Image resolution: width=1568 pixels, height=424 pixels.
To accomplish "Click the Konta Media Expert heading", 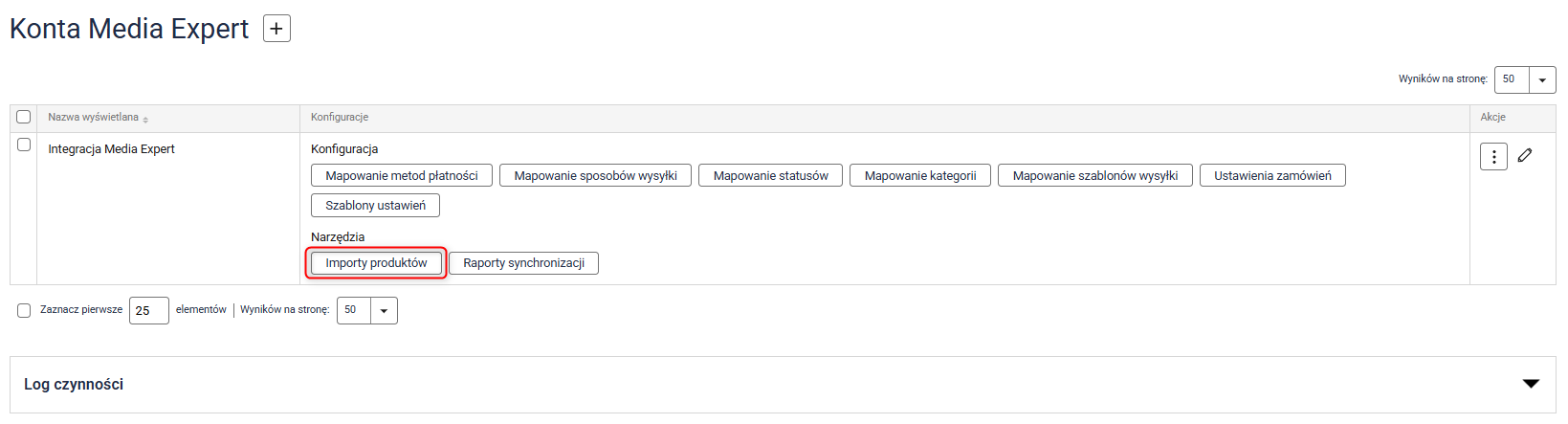I will pyautogui.click(x=129, y=29).
